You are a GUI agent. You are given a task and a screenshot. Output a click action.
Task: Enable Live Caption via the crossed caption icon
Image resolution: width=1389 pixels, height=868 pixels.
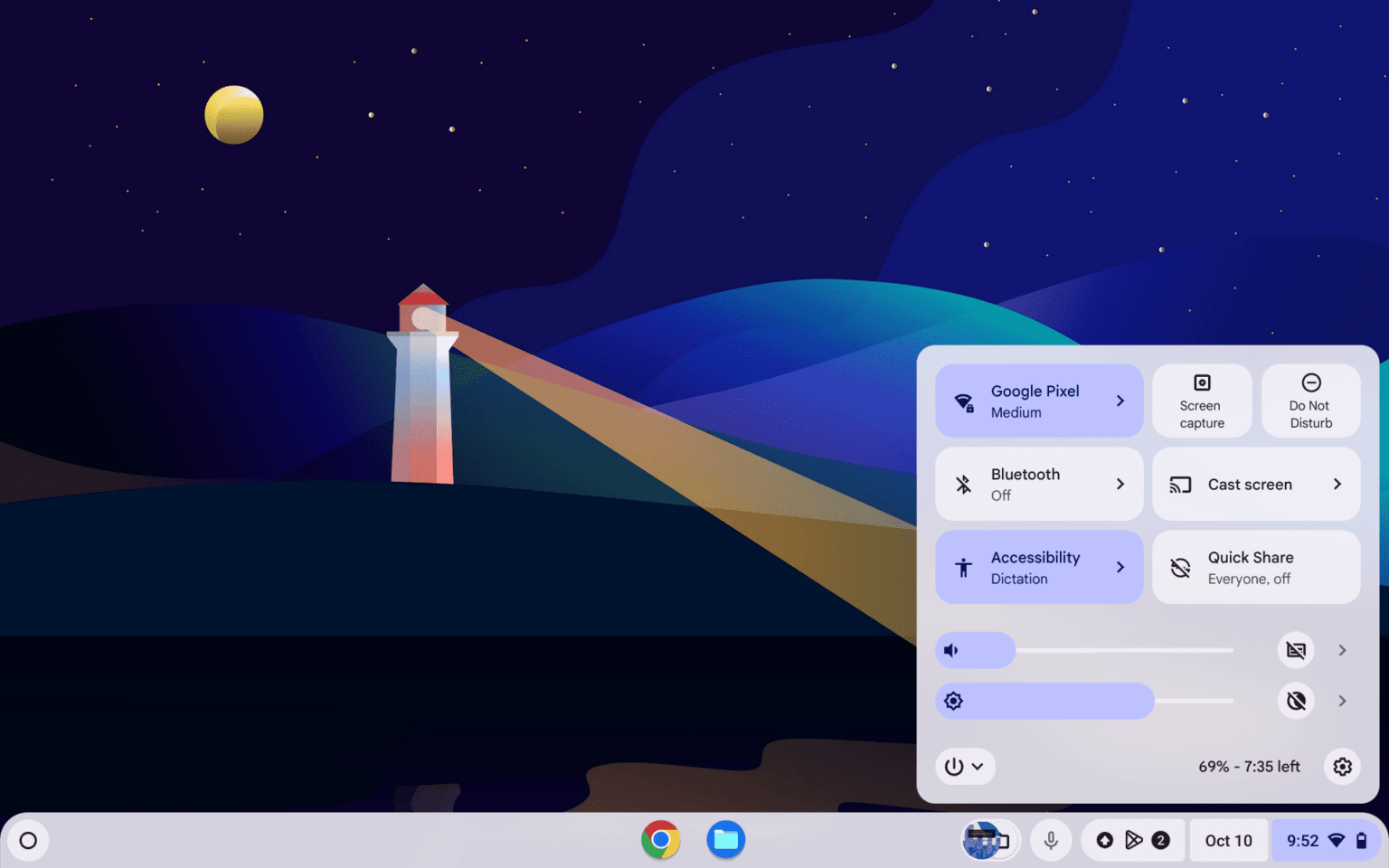[1295, 650]
